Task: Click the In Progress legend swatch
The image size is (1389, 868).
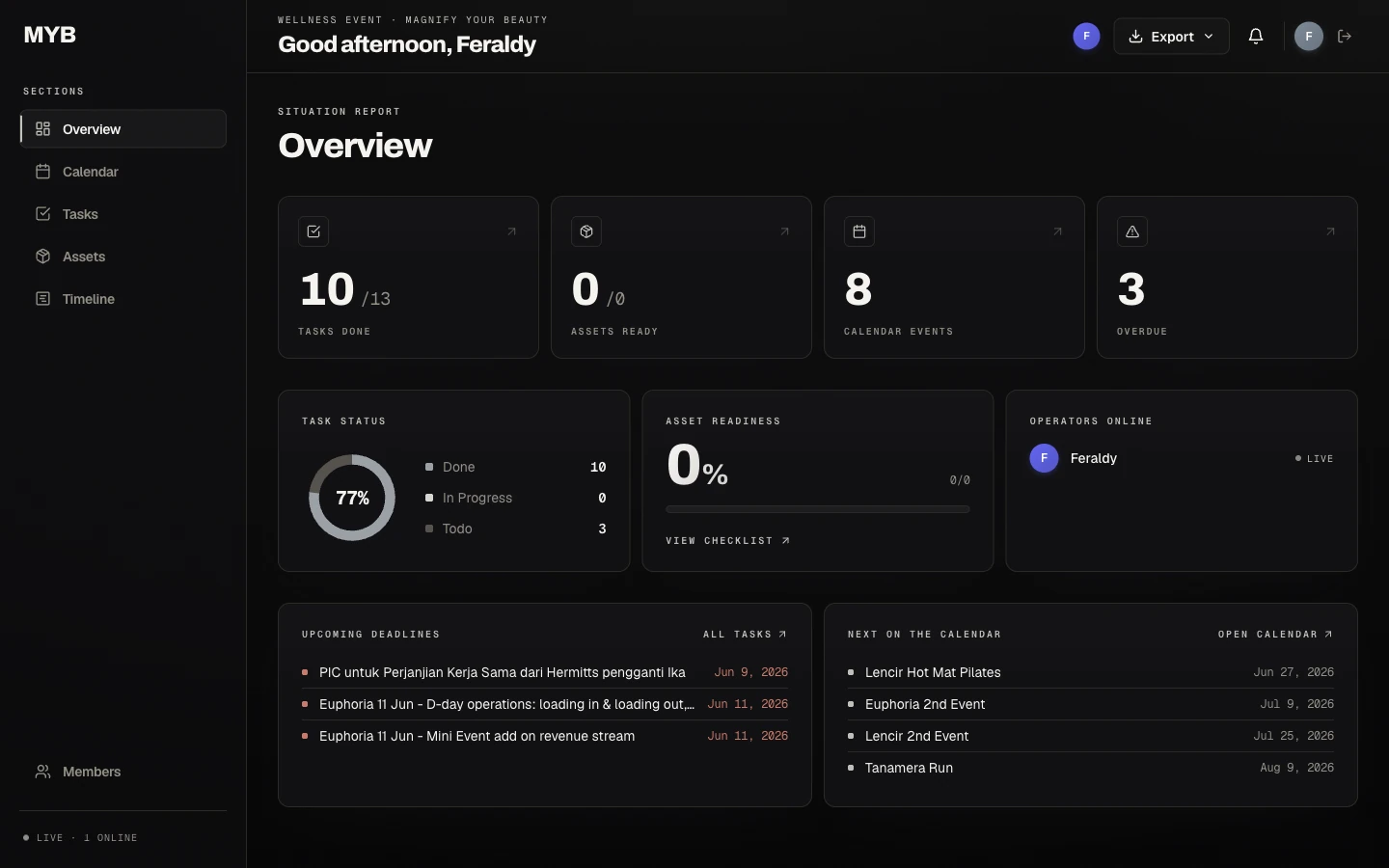Action: 429,498
